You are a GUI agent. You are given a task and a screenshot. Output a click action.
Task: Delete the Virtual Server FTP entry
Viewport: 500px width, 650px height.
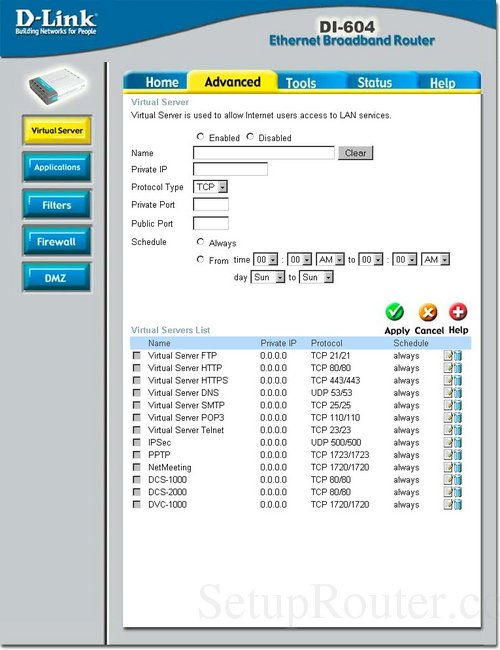click(457, 356)
